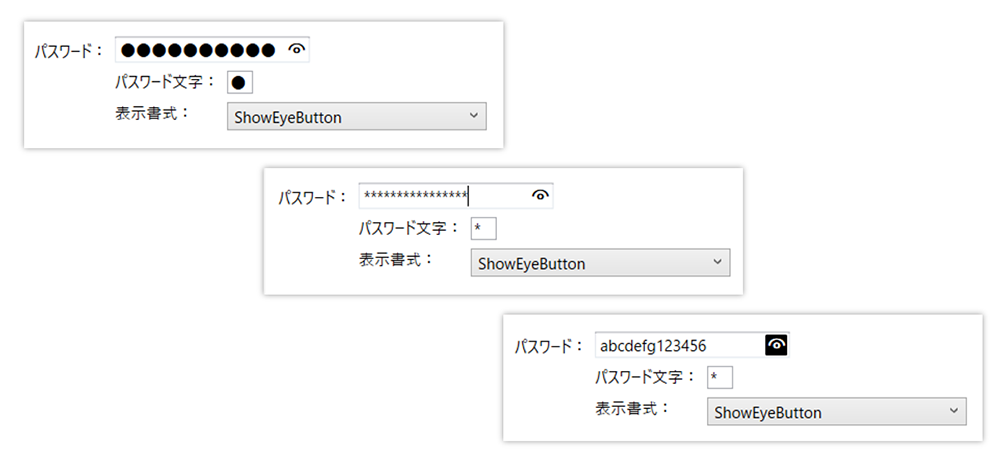Expand the asterisk panel's dropdown via its chevron arrow
Image resolution: width=1000 pixels, height=460 pixels.
717,262
